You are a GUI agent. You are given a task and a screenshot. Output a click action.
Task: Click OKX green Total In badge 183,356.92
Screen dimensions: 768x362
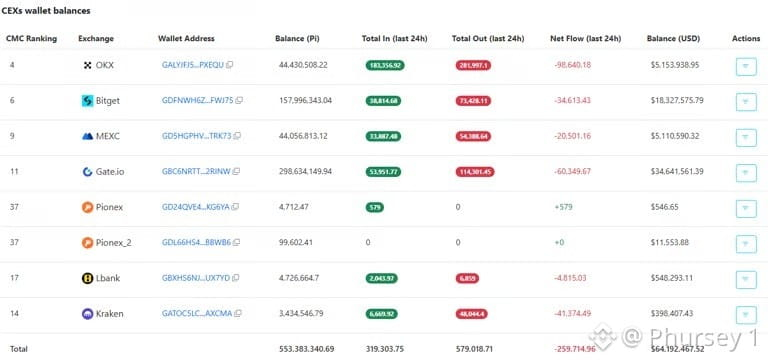coord(385,65)
